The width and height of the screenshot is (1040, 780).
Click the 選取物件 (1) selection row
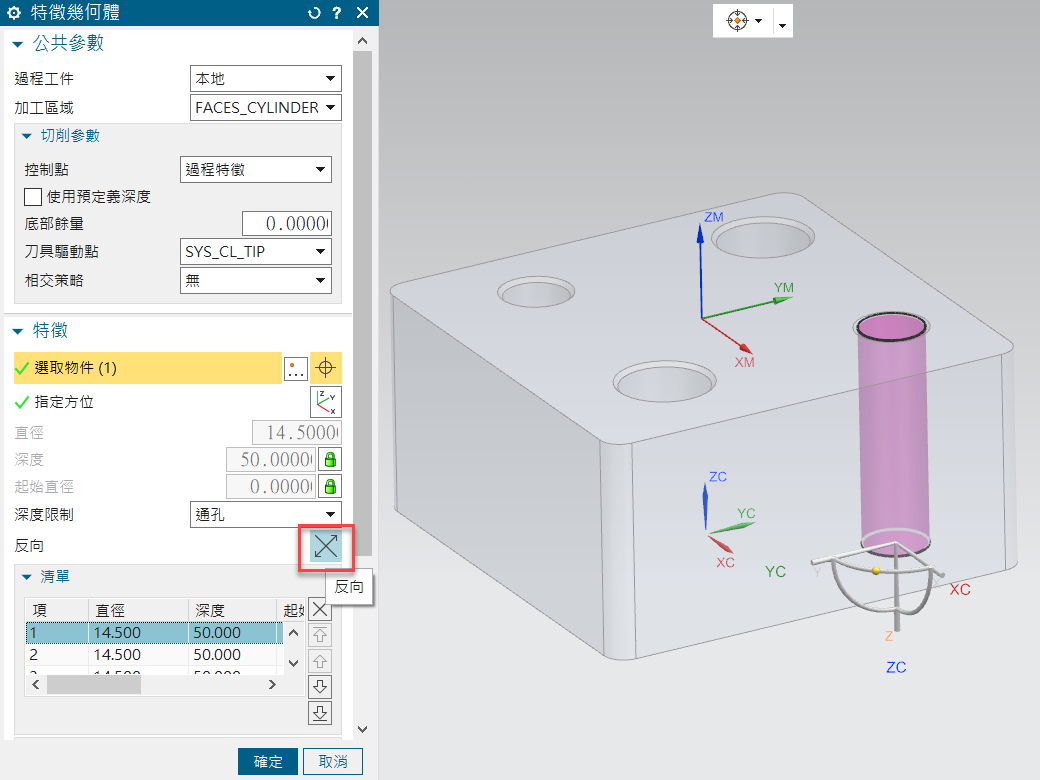pyautogui.click(x=148, y=368)
